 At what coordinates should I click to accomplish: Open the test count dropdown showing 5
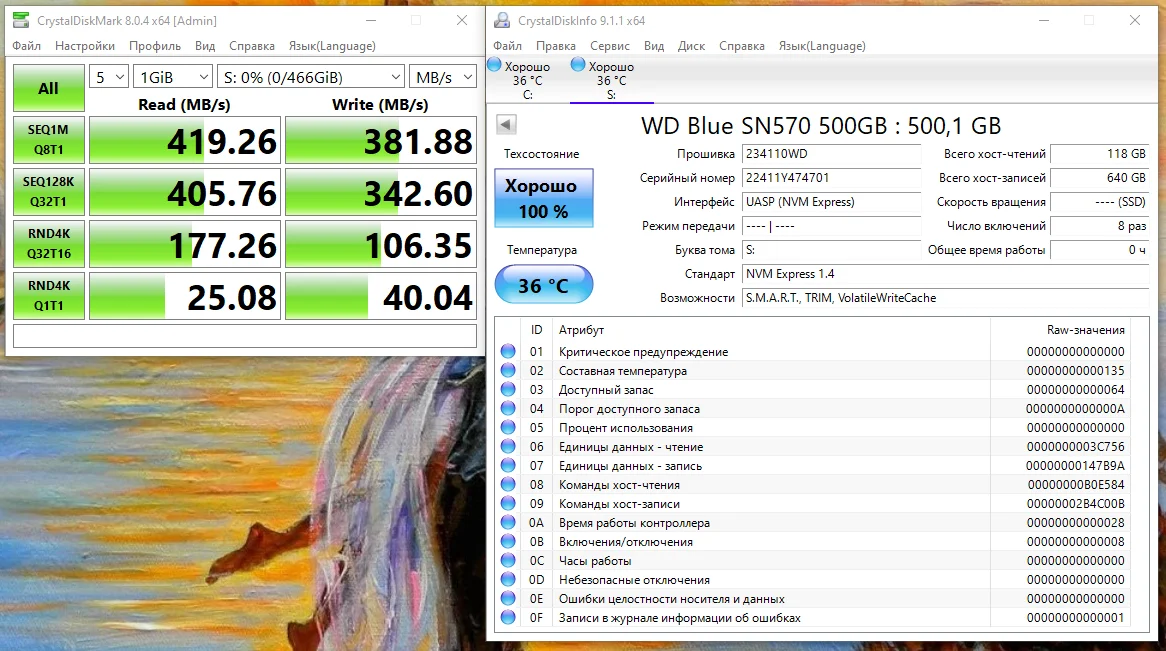tap(109, 77)
